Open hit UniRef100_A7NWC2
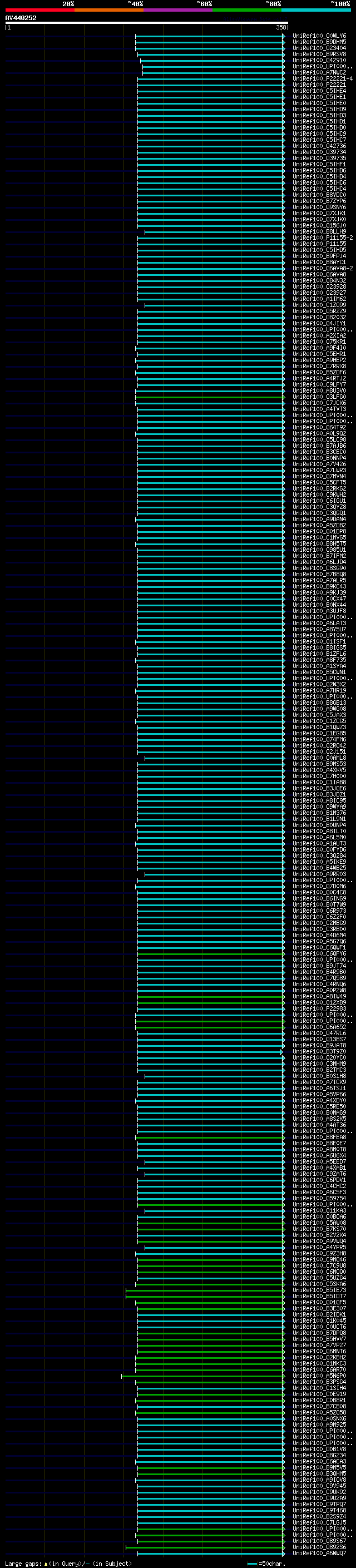 [319, 72]
